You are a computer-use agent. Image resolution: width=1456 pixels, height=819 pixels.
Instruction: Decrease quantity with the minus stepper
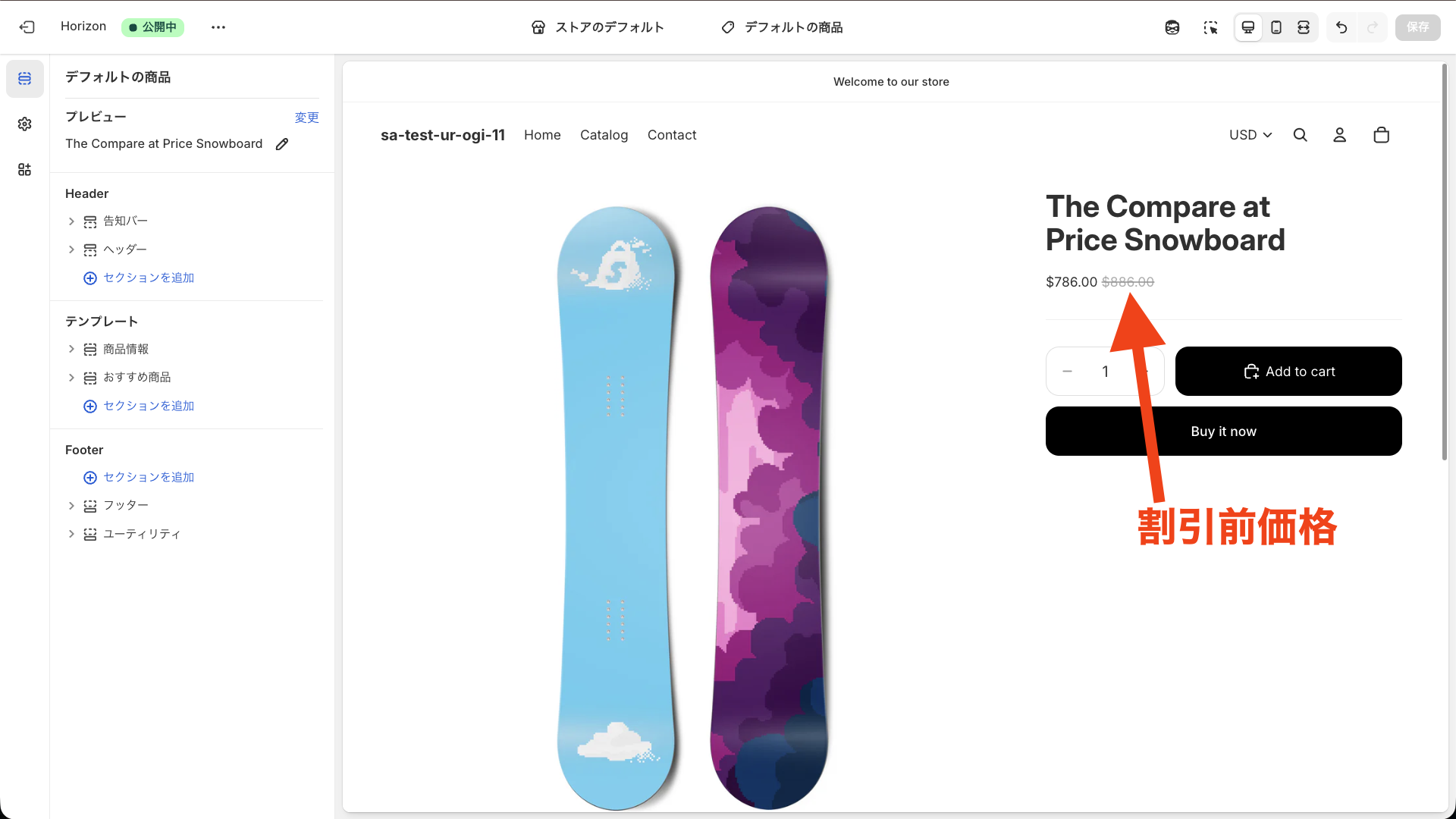[1067, 371]
